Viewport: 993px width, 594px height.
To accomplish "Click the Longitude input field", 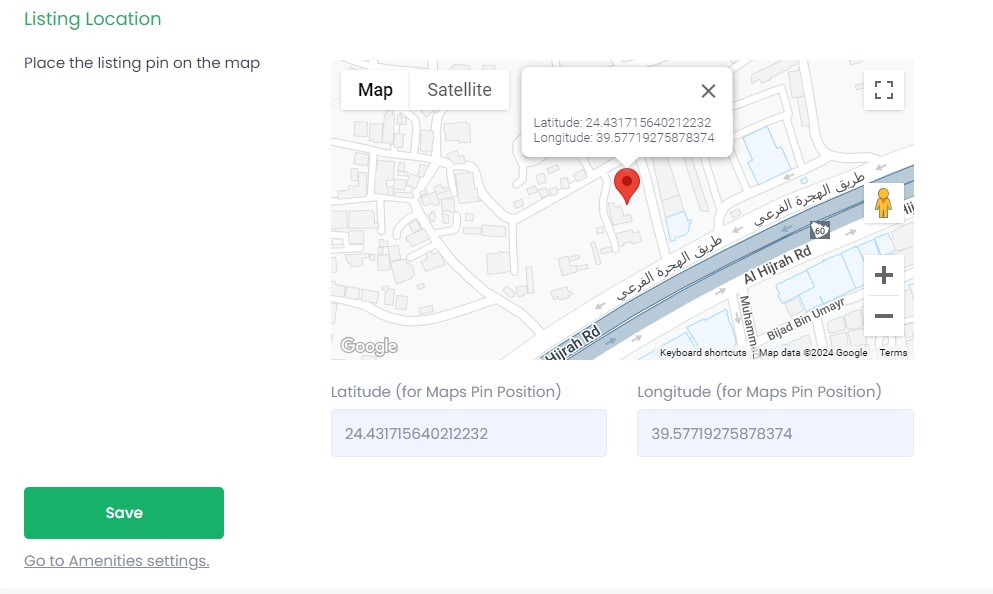I will point(775,433).
